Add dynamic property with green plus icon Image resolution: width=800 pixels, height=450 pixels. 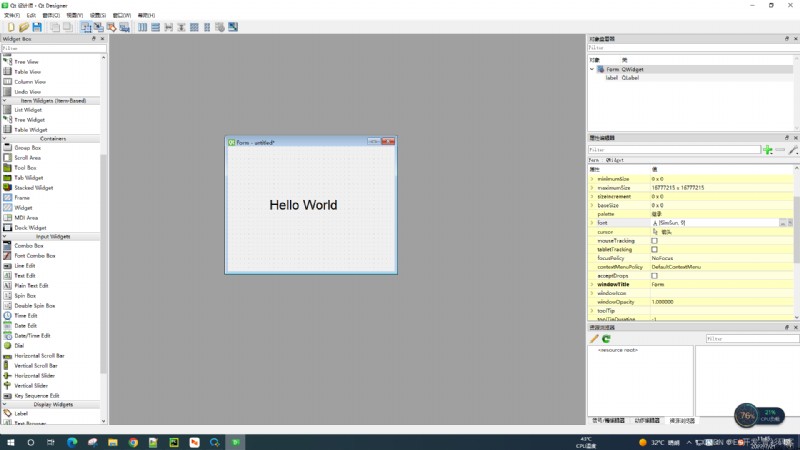pos(767,149)
